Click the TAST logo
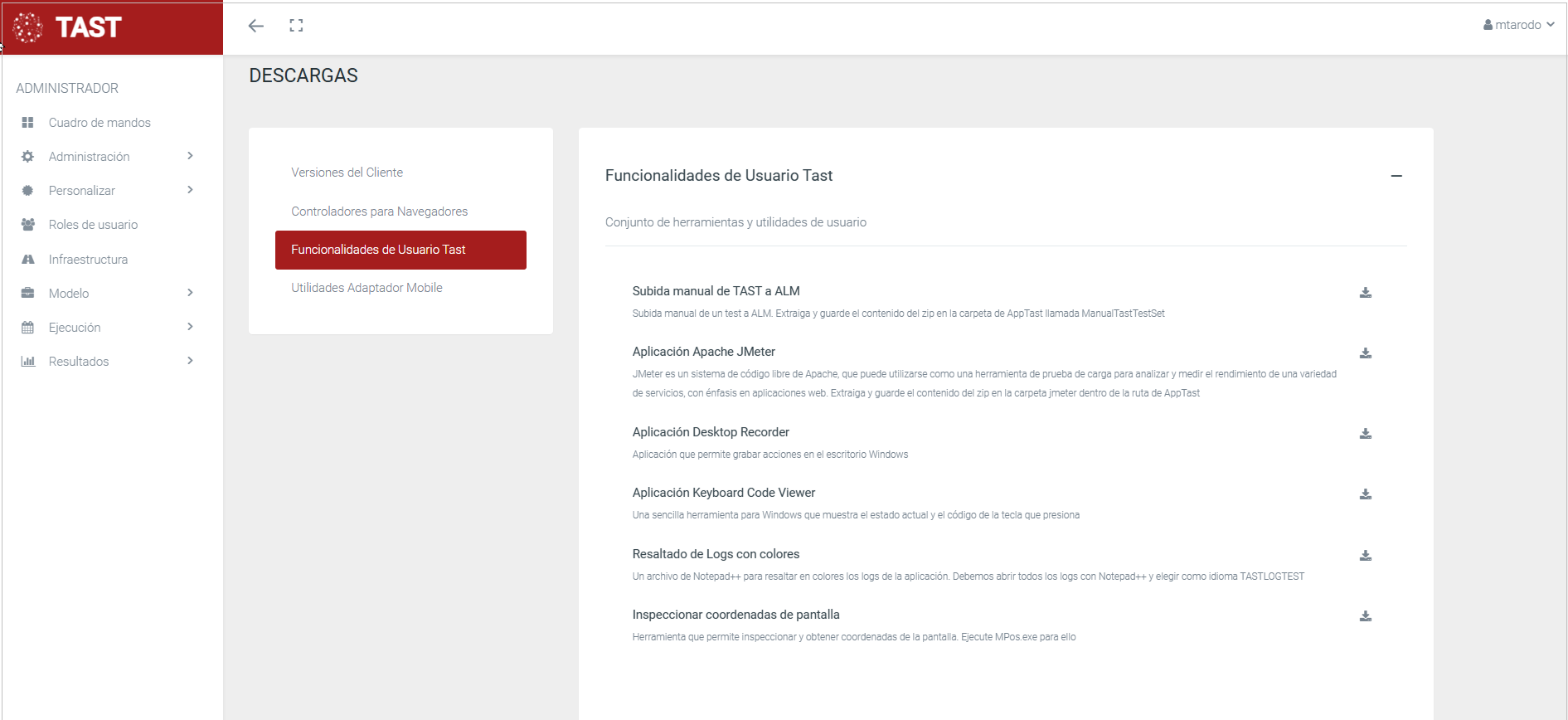 (x=68, y=27)
